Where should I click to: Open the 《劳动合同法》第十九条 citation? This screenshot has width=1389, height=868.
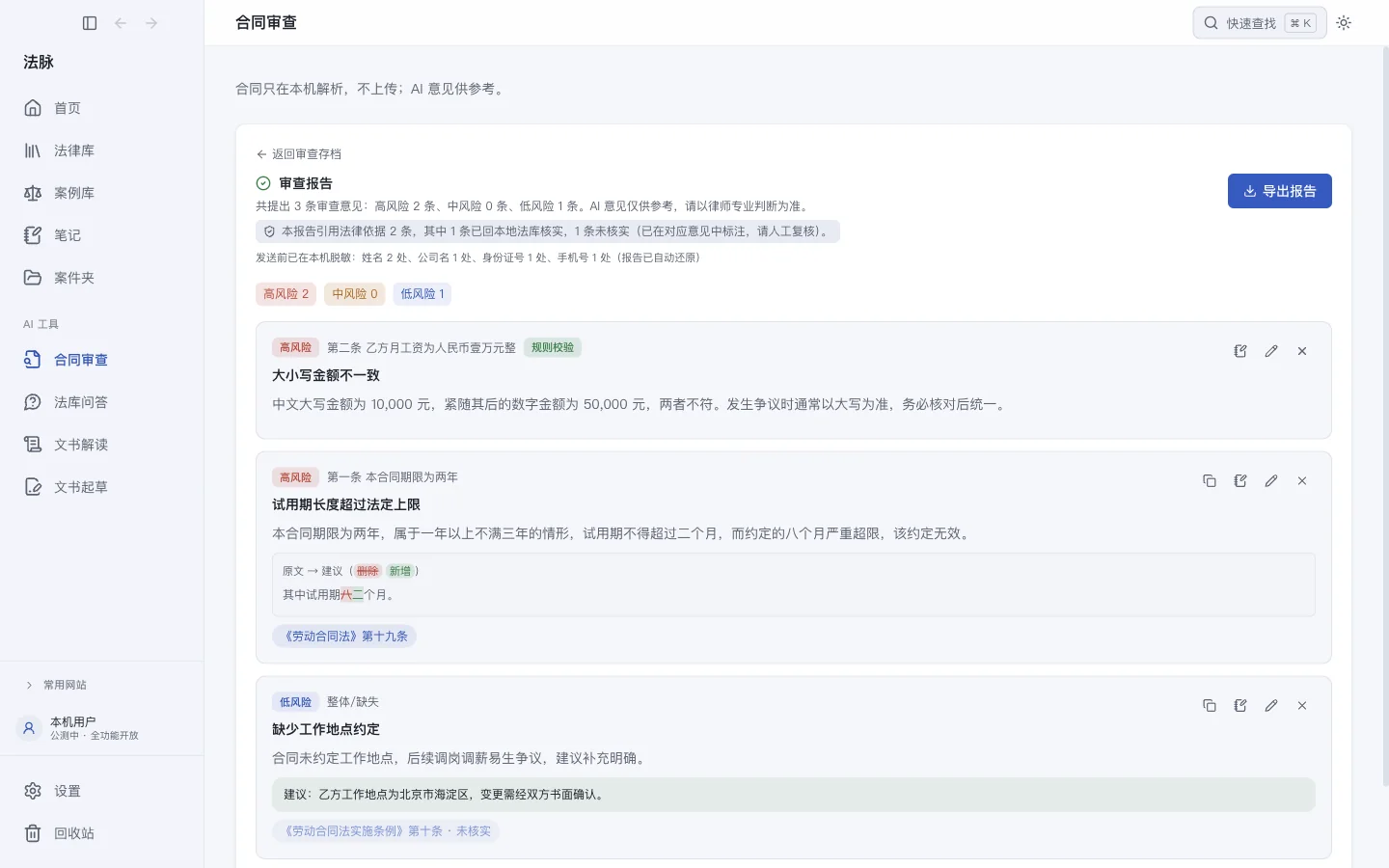tap(345, 637)
